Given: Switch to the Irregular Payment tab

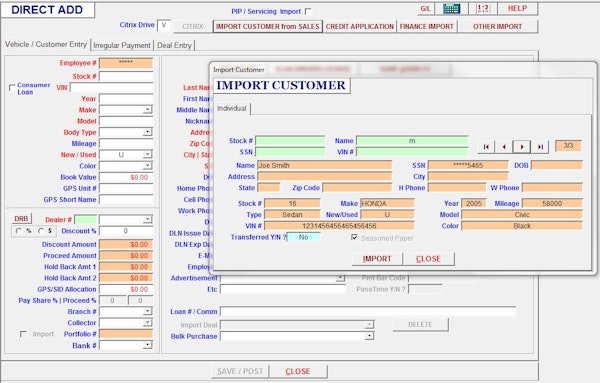Looking at the screenshot, I should click(122, 45).
